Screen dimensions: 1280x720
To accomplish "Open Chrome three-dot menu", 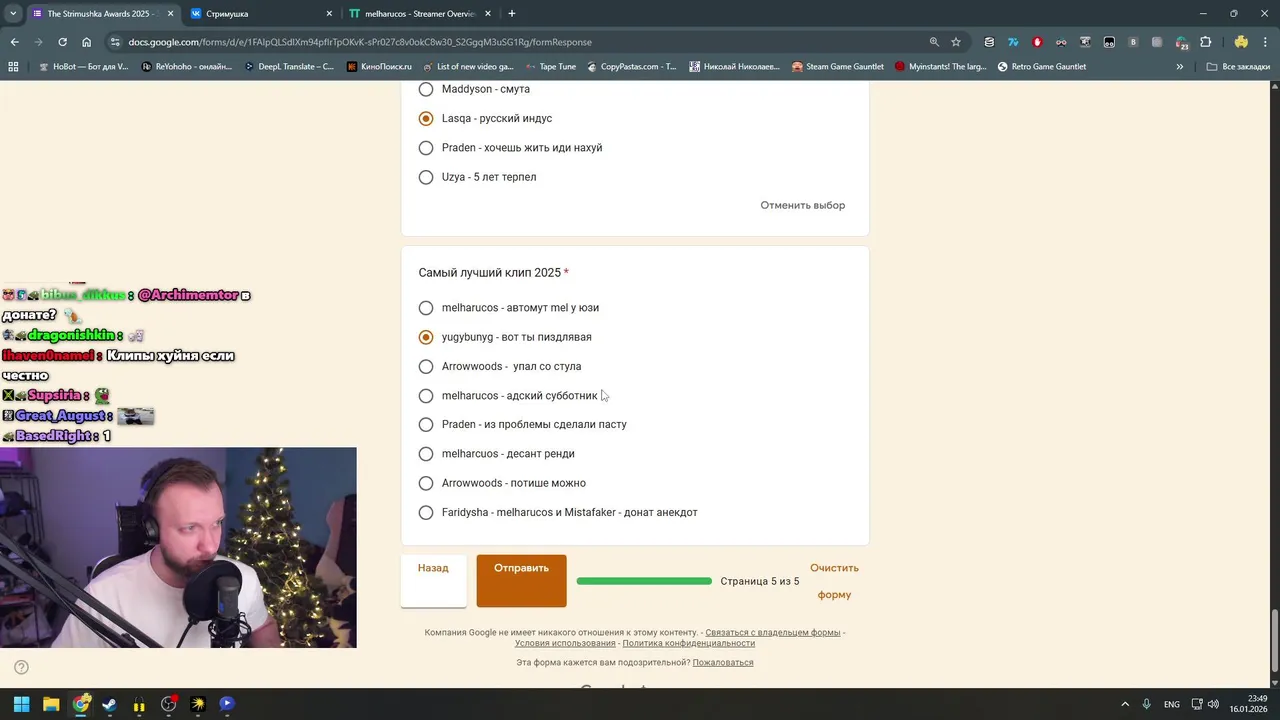I will click(1265, 42).
